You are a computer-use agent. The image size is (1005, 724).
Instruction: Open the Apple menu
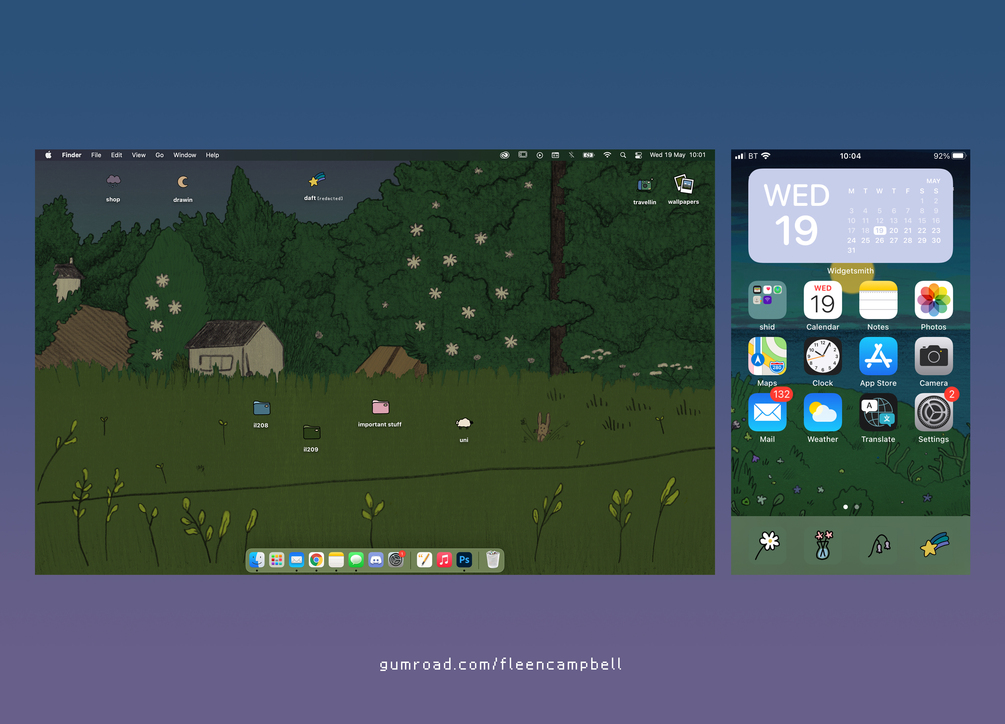click(x=48, y=155)
